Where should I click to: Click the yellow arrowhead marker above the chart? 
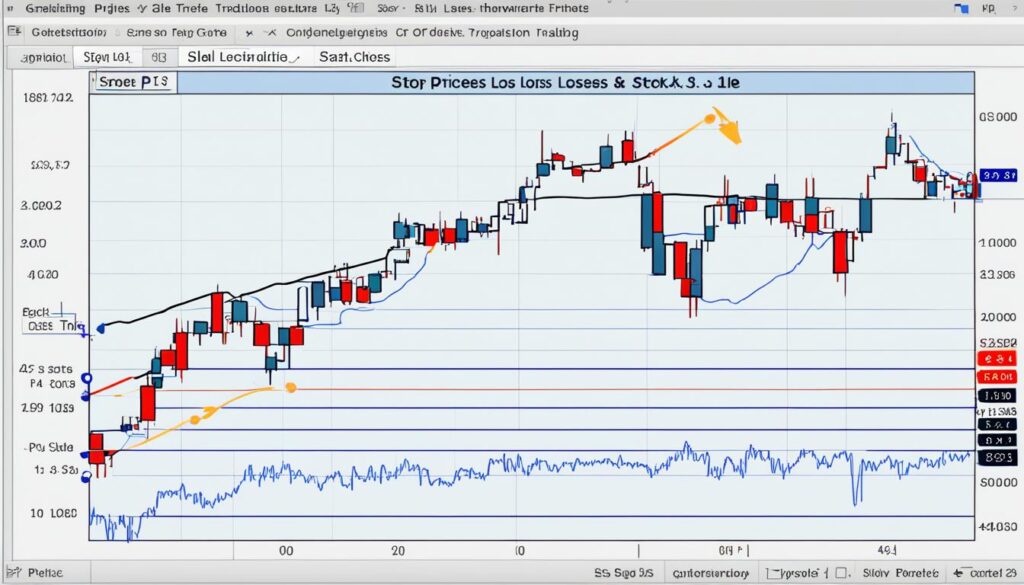coord(729,127)
